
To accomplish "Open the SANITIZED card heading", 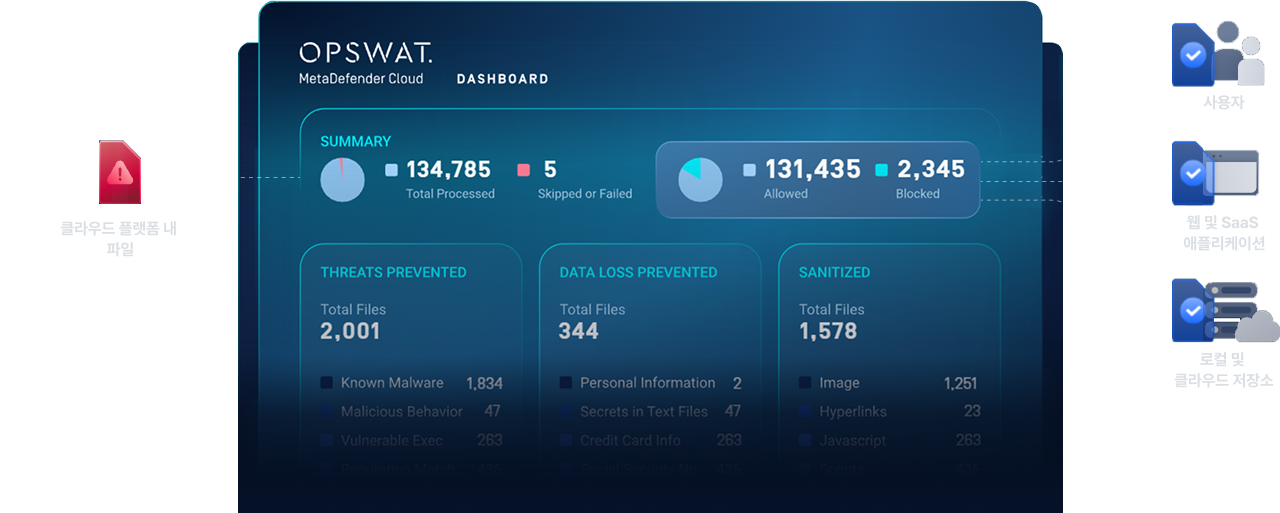I will pyautogui.click(x=834, y=272).
